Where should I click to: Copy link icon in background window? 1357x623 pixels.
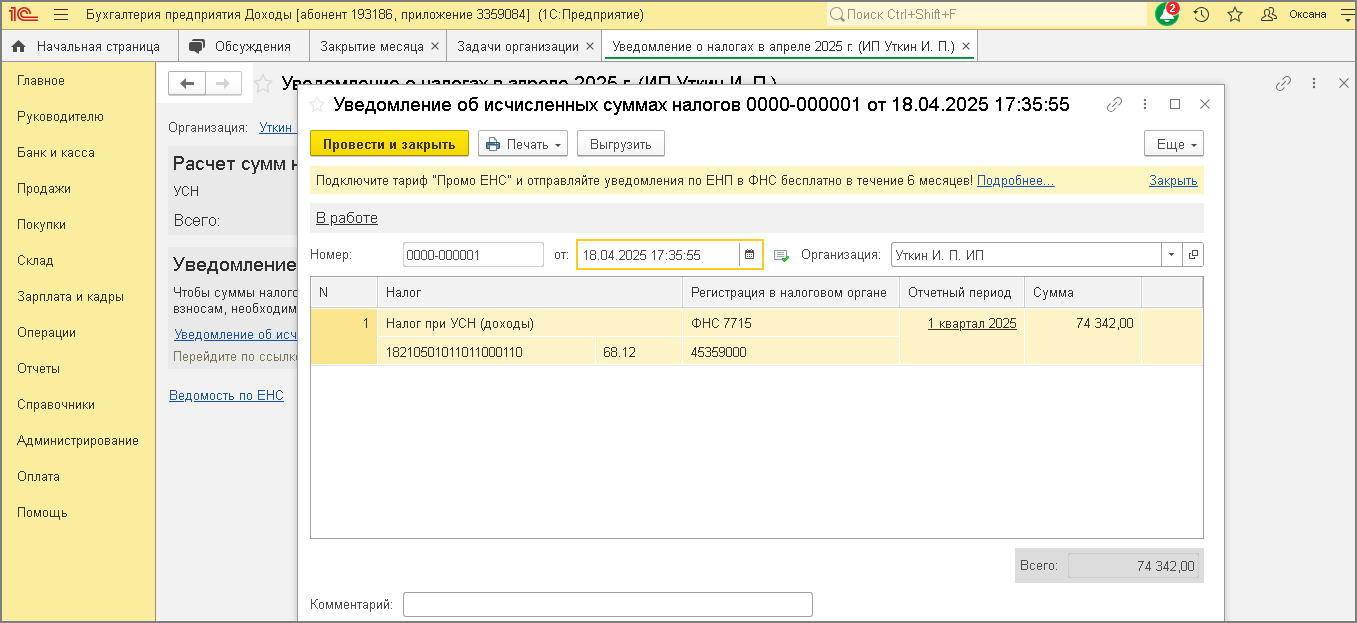click(1284, 84)
